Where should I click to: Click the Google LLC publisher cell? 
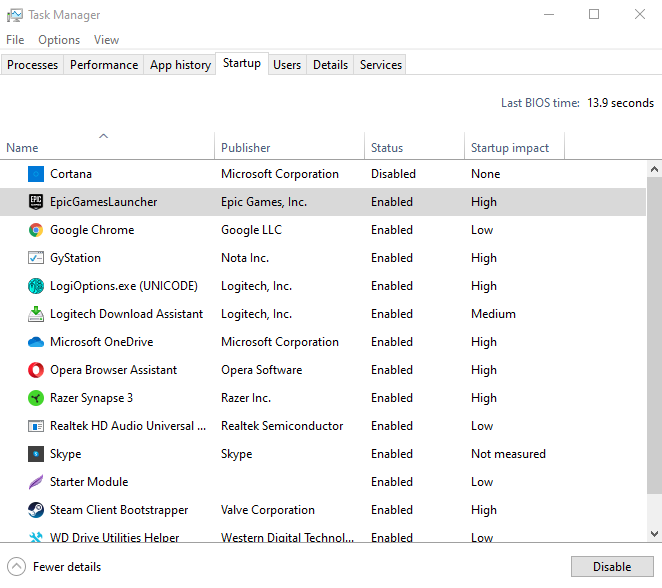(x=251, y=230)
